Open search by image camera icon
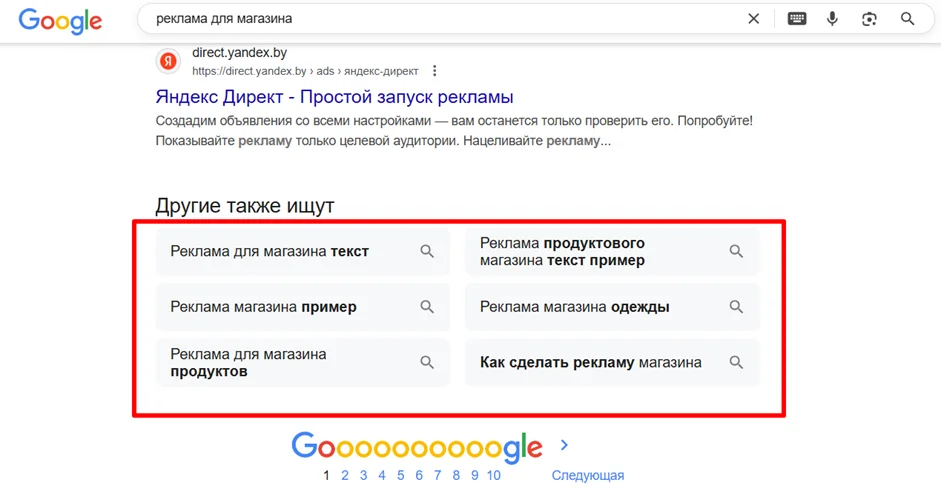 [869, 19]
